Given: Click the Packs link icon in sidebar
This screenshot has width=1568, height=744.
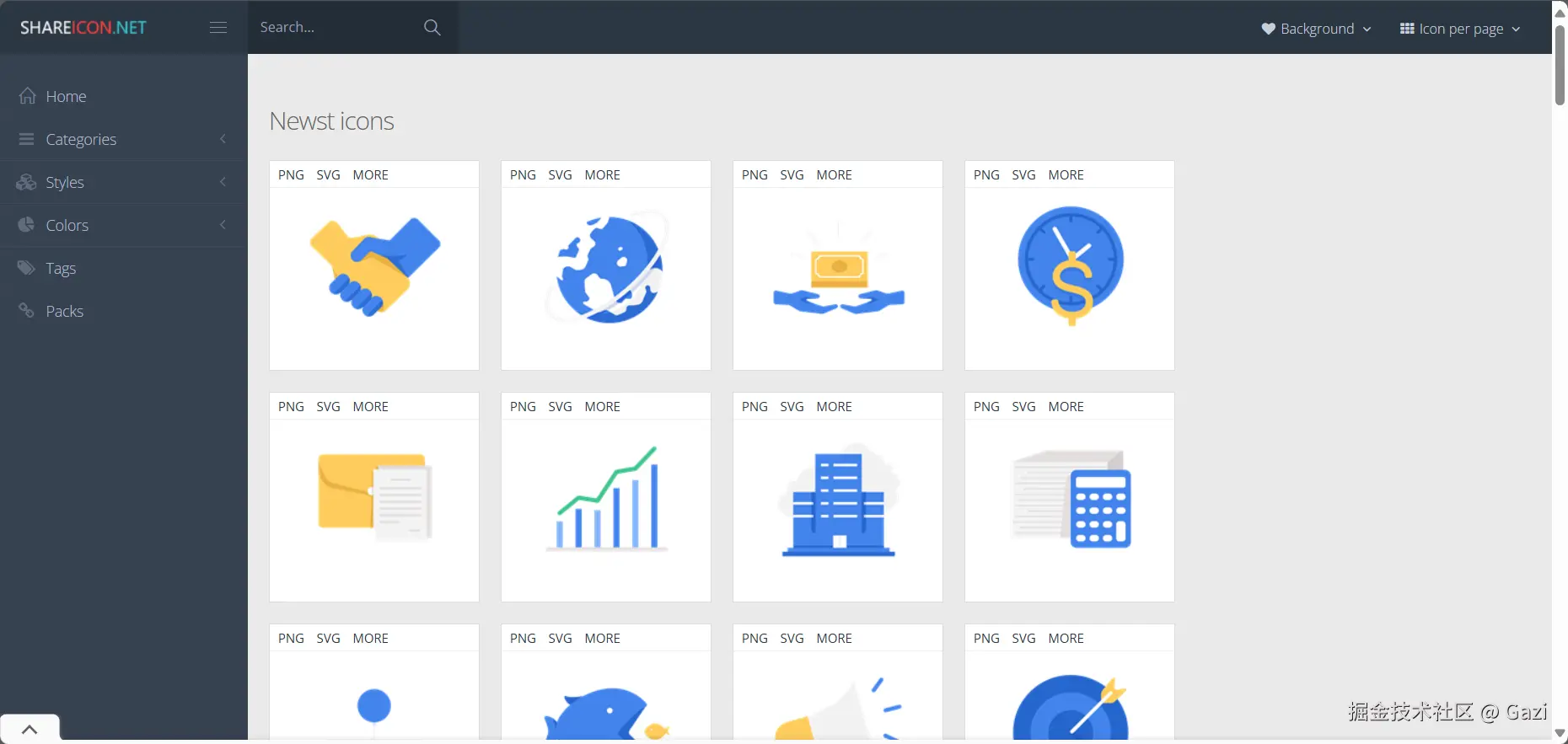Looking at the screenshot, I should click(x=27, y=310).
